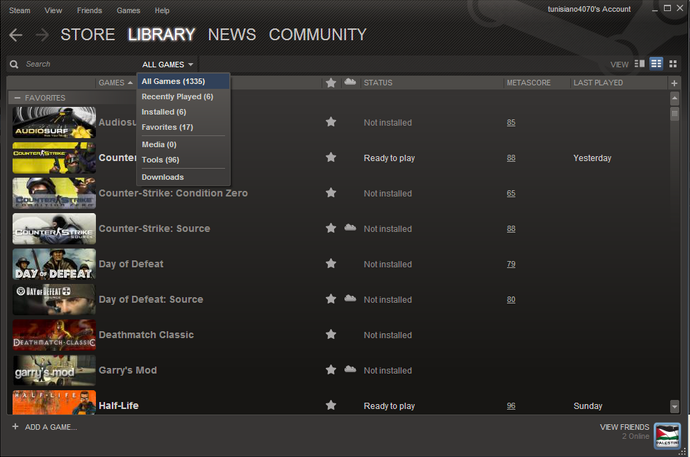Screen dimensions: 690x457
Task: Sort by the favorites star column header
Action: pyautogui.click(x=331, y=83)
